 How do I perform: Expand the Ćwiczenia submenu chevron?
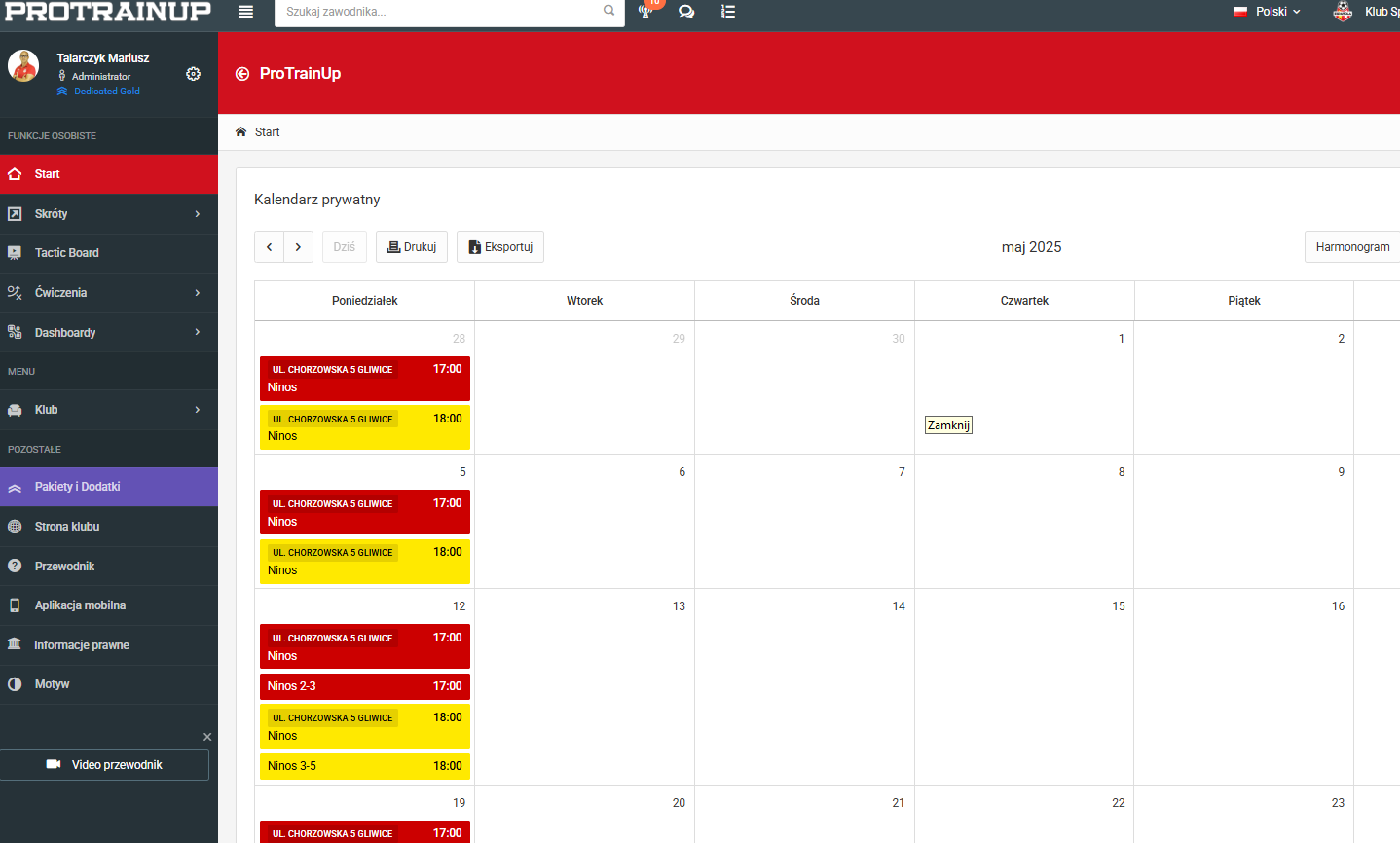click(x=198, y=292)
